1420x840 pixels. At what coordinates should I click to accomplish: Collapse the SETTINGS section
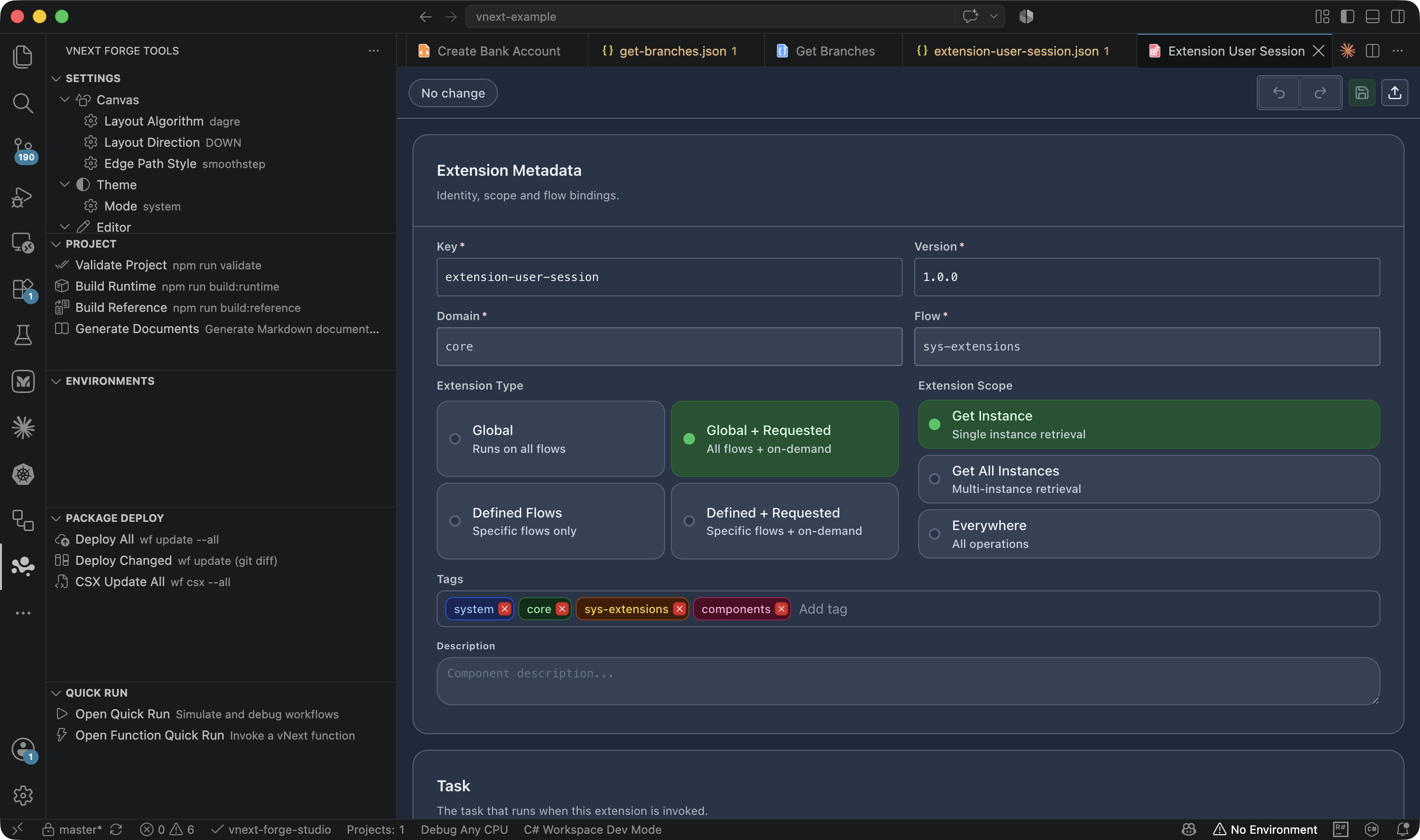pyautogui.click(x=56, y=78)
